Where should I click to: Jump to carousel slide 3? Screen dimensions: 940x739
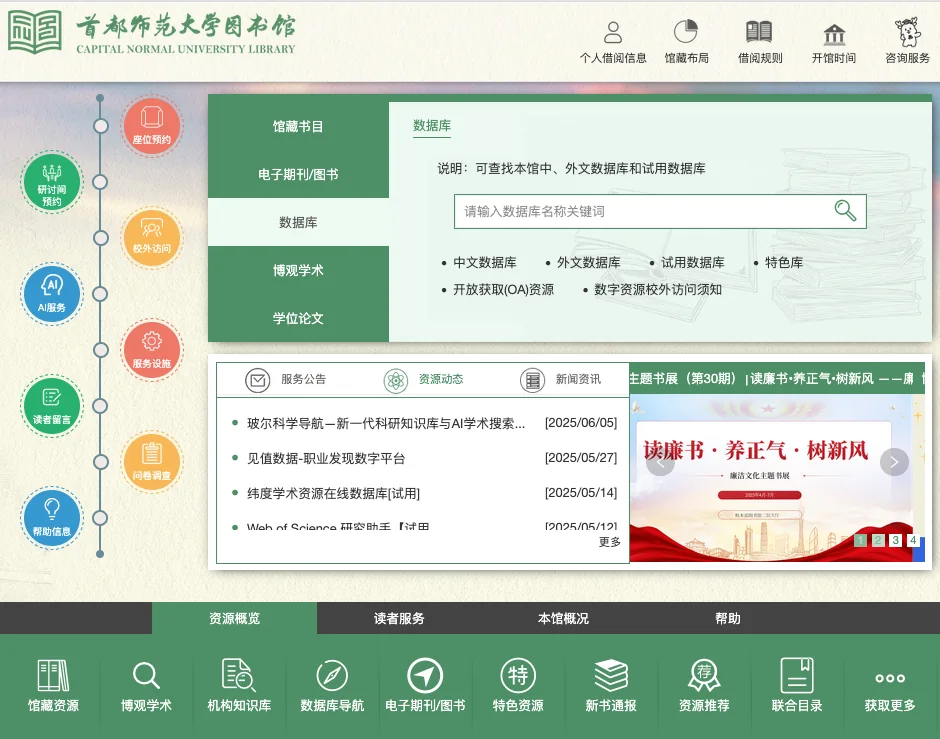click(895, 540)
